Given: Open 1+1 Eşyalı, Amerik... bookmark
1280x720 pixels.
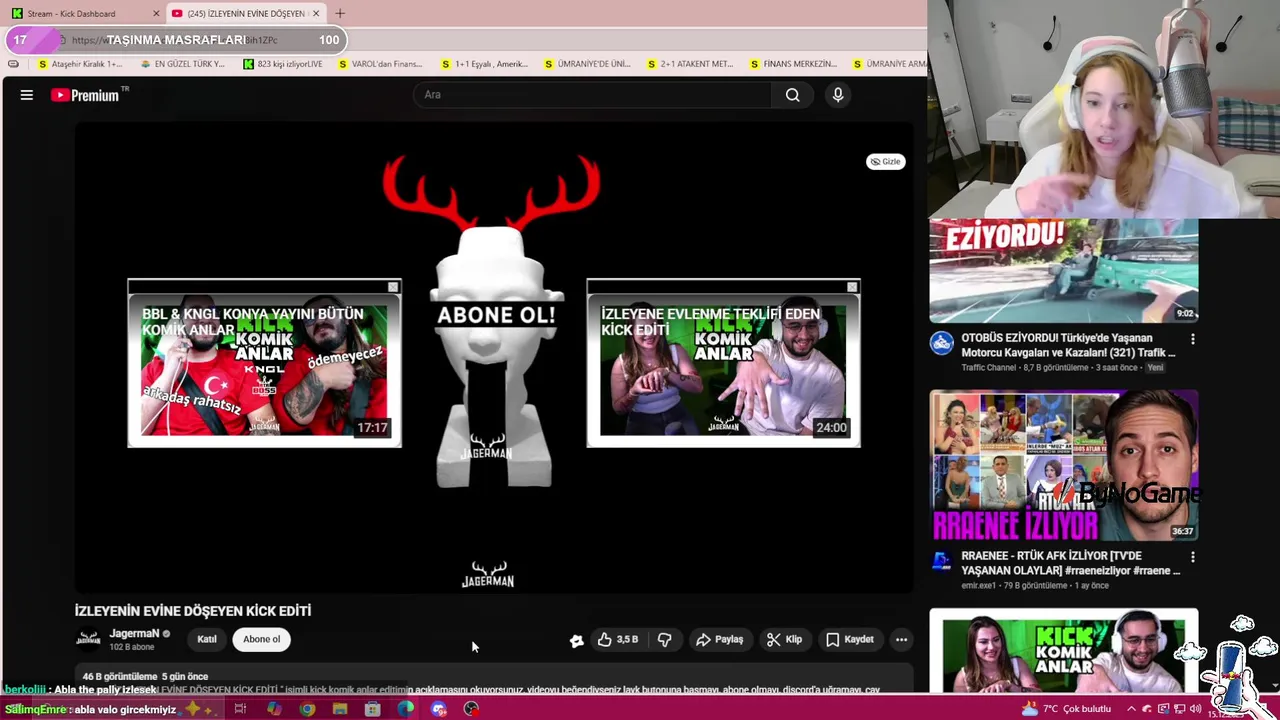Looking at the screenshot, I should pos(485,64).
